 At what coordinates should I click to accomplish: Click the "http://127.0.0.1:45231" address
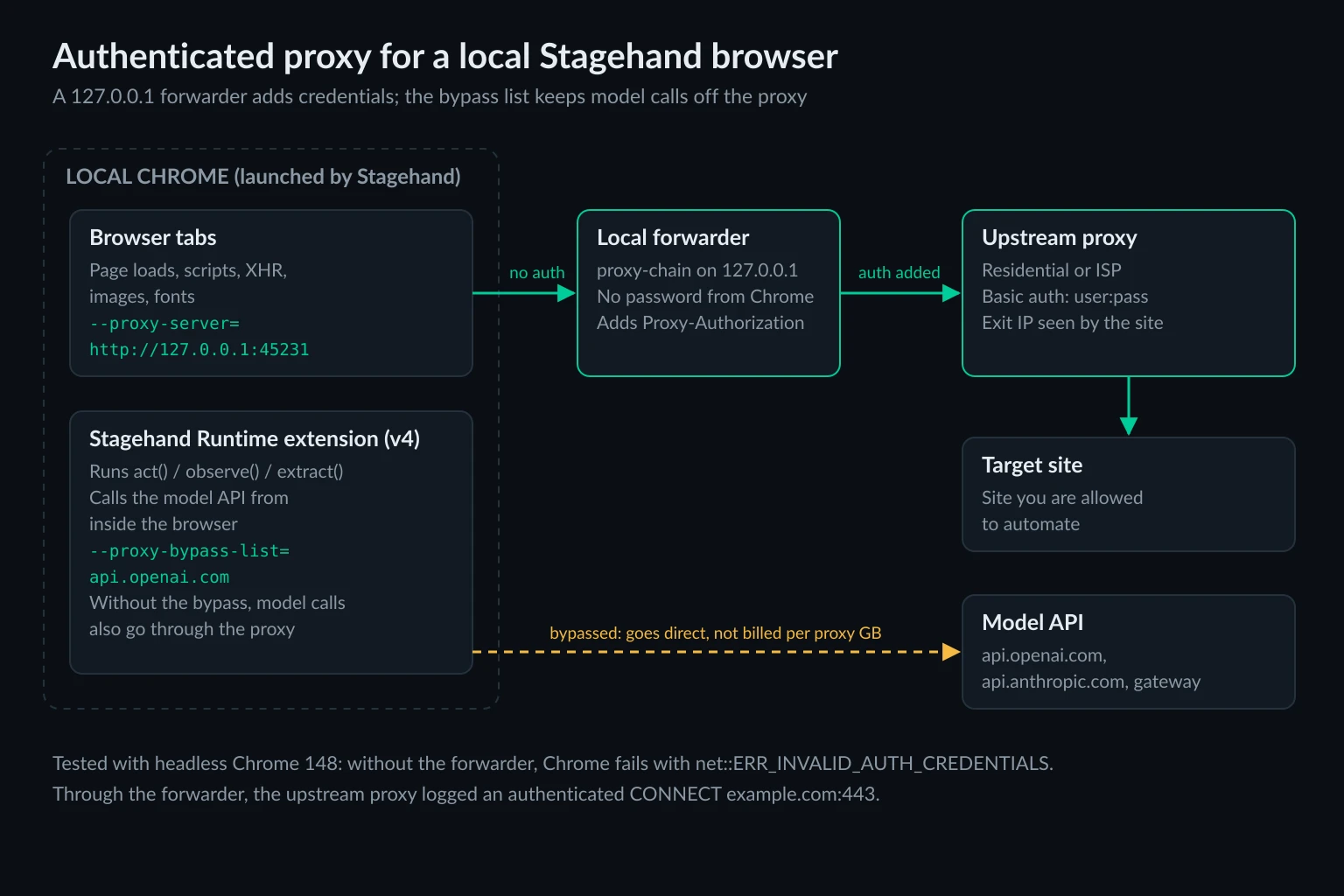click(199, 349)
